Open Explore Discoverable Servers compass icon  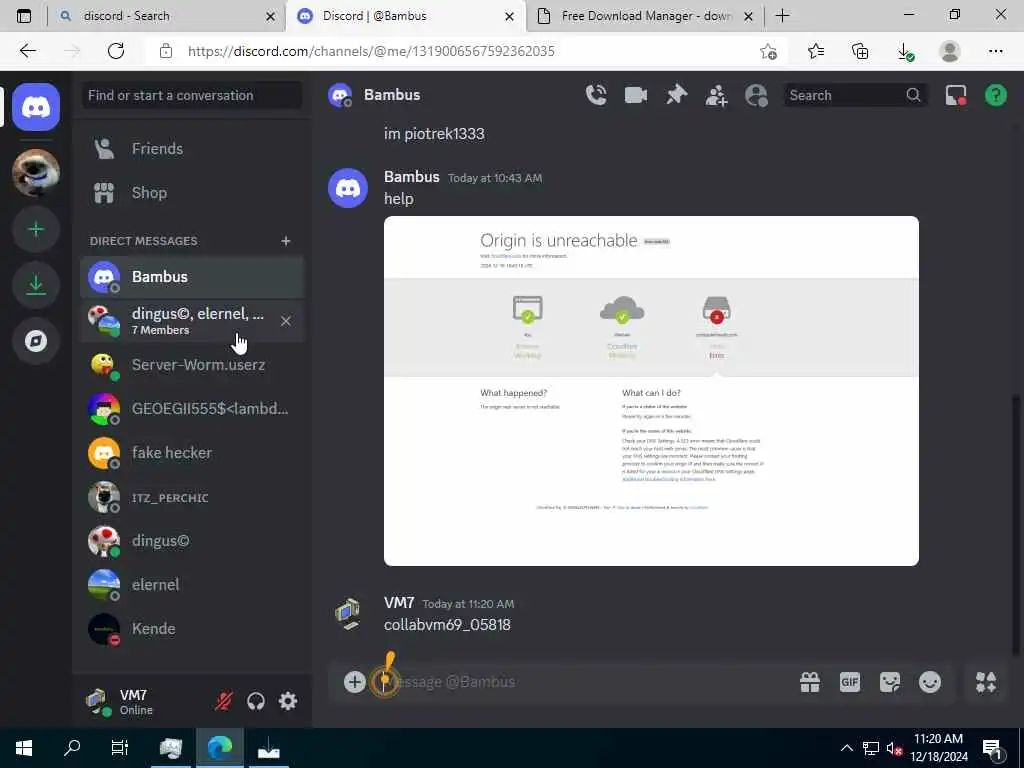(36, 341)
